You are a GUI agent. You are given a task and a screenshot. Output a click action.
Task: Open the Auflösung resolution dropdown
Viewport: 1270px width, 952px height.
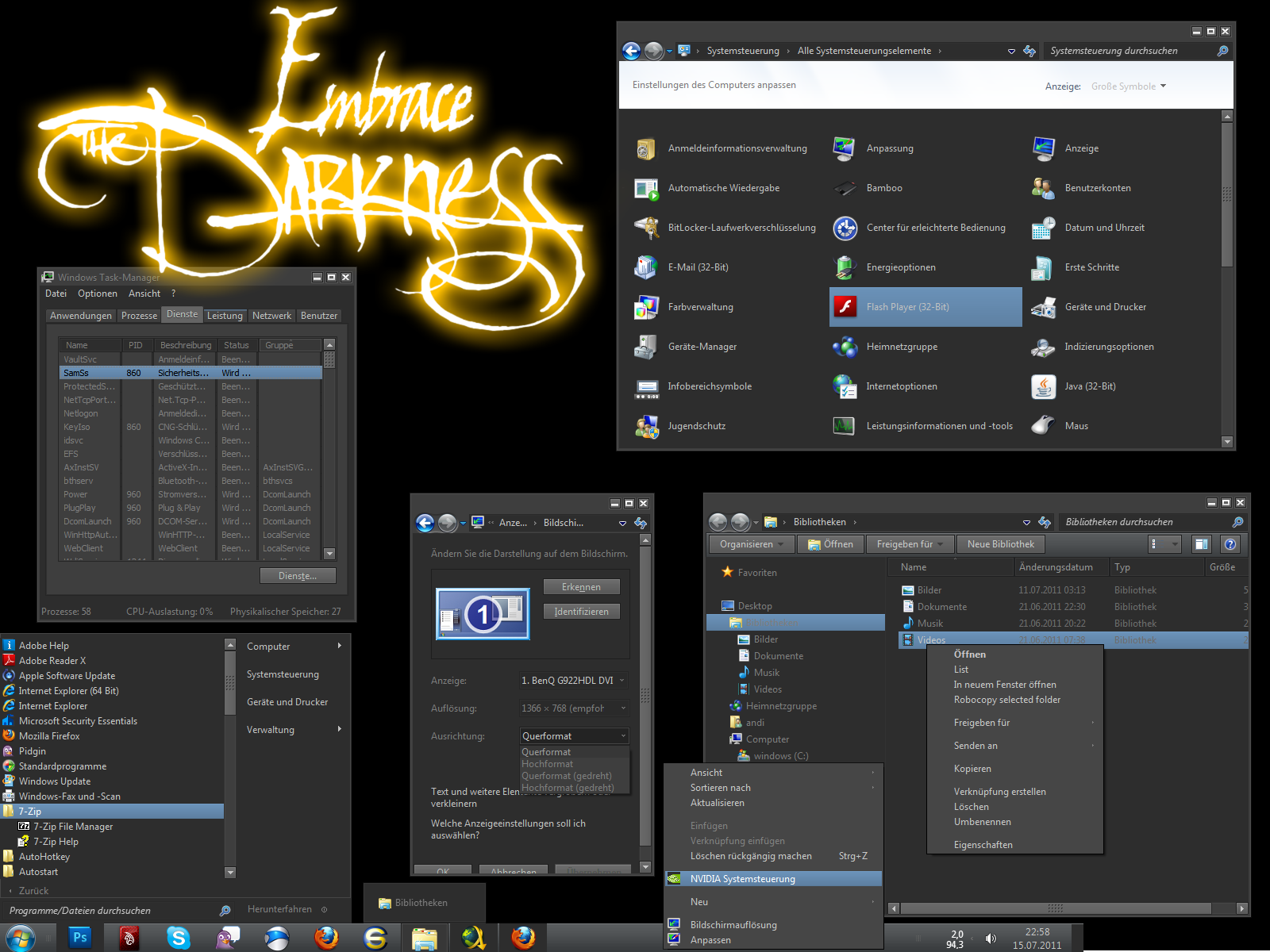pos(574,708)
